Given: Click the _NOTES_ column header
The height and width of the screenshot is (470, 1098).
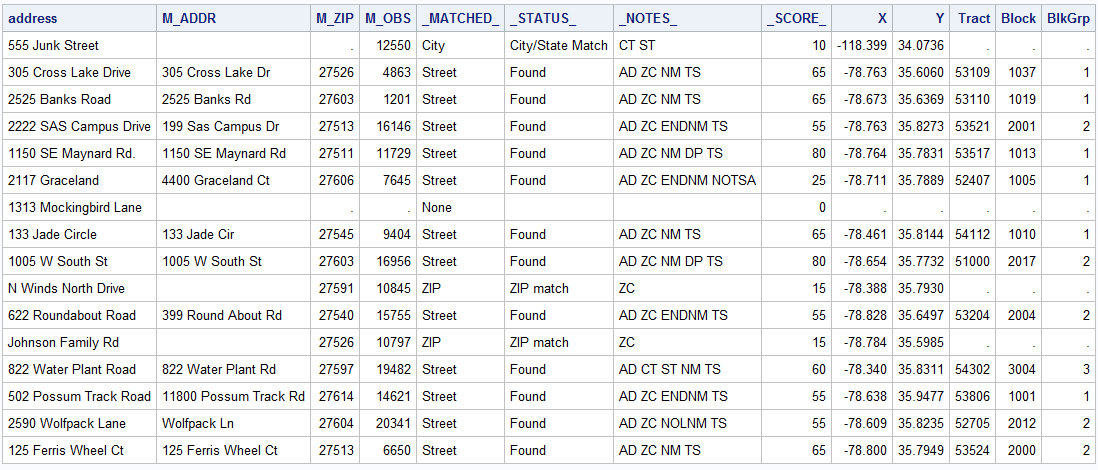Looking at the screenshot, I should 648,19.
